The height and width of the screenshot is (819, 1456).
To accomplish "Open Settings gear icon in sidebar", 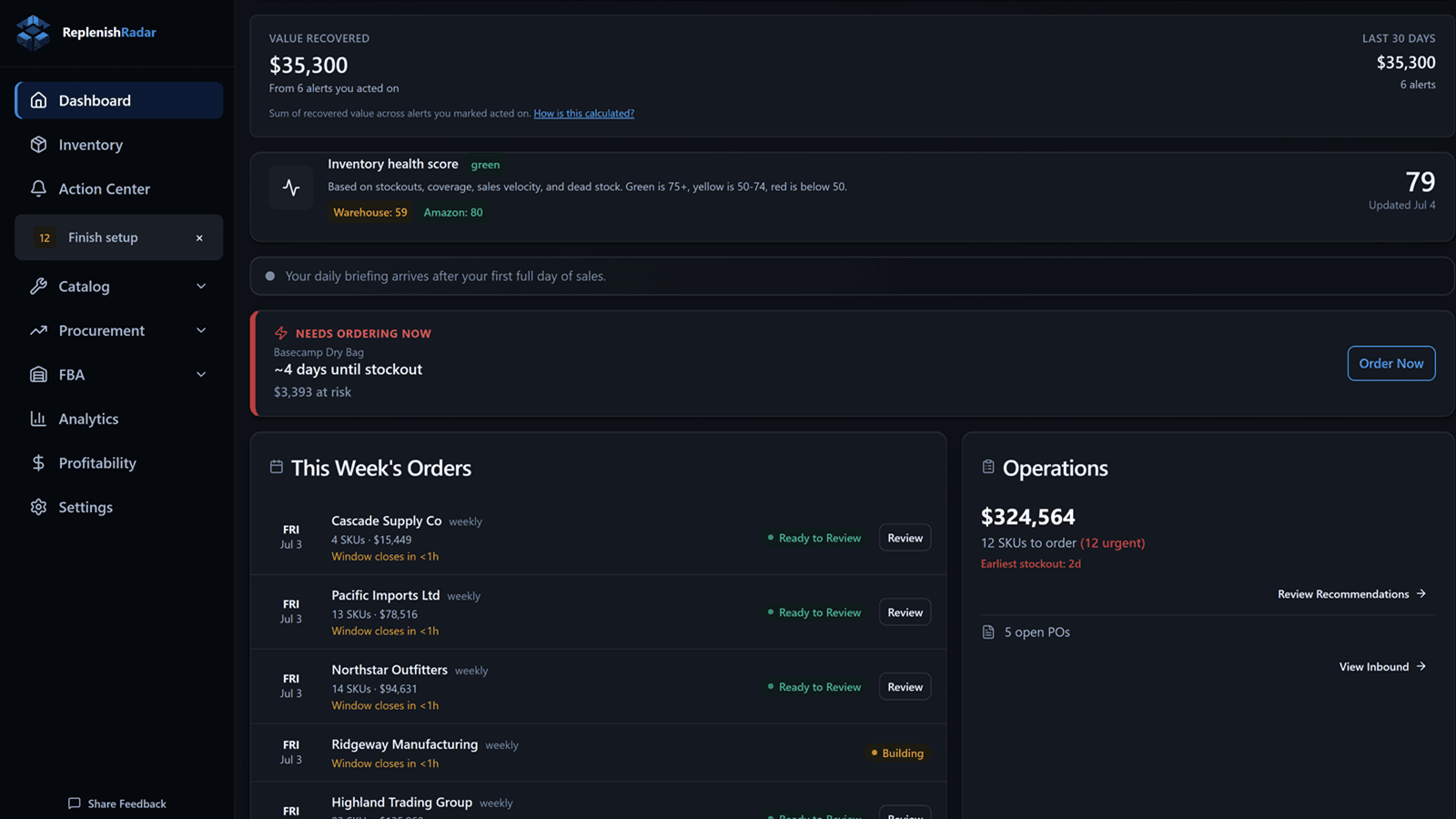I will (x=38, y=507).
